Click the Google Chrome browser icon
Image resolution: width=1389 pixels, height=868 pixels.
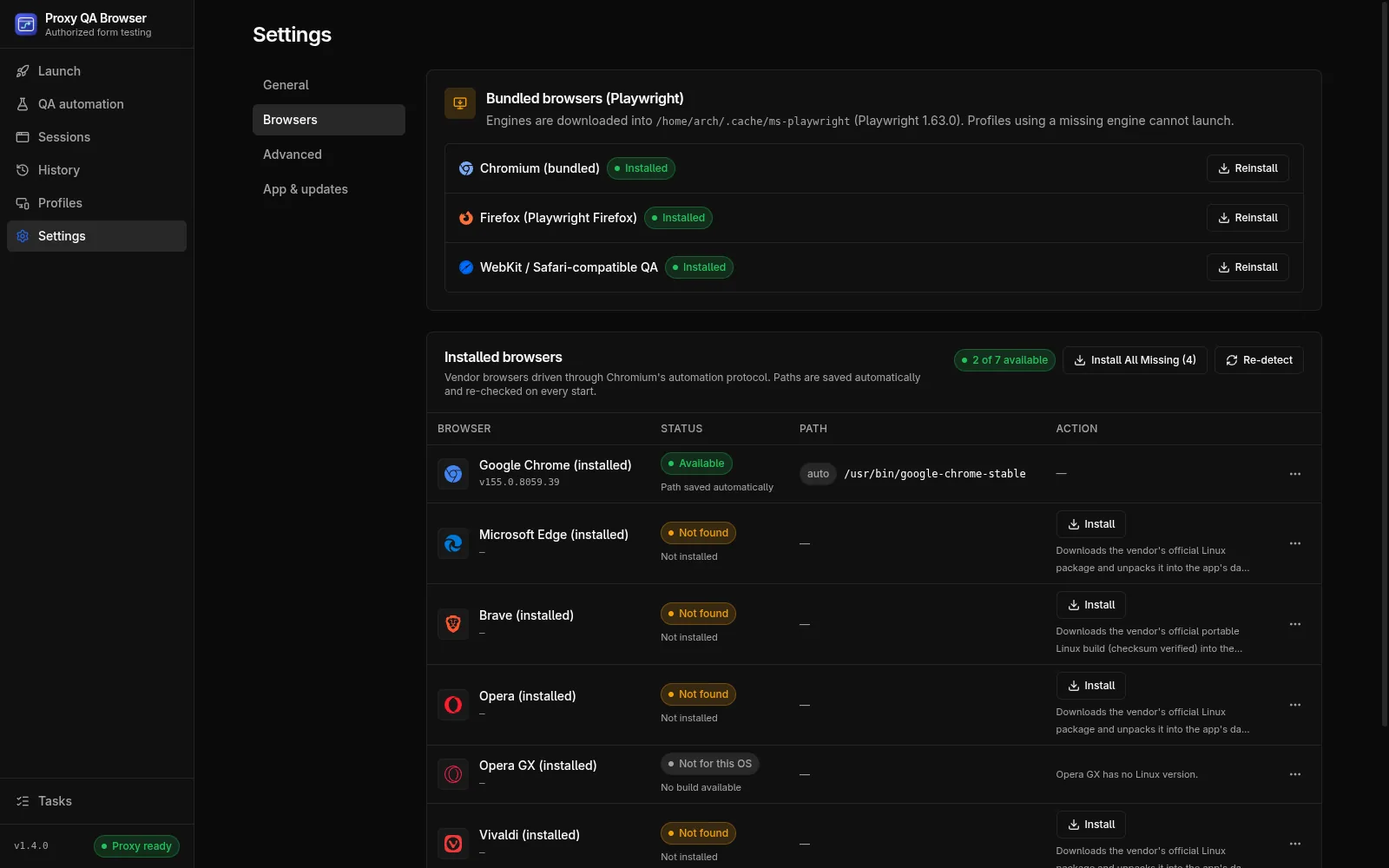coord(453,474)
